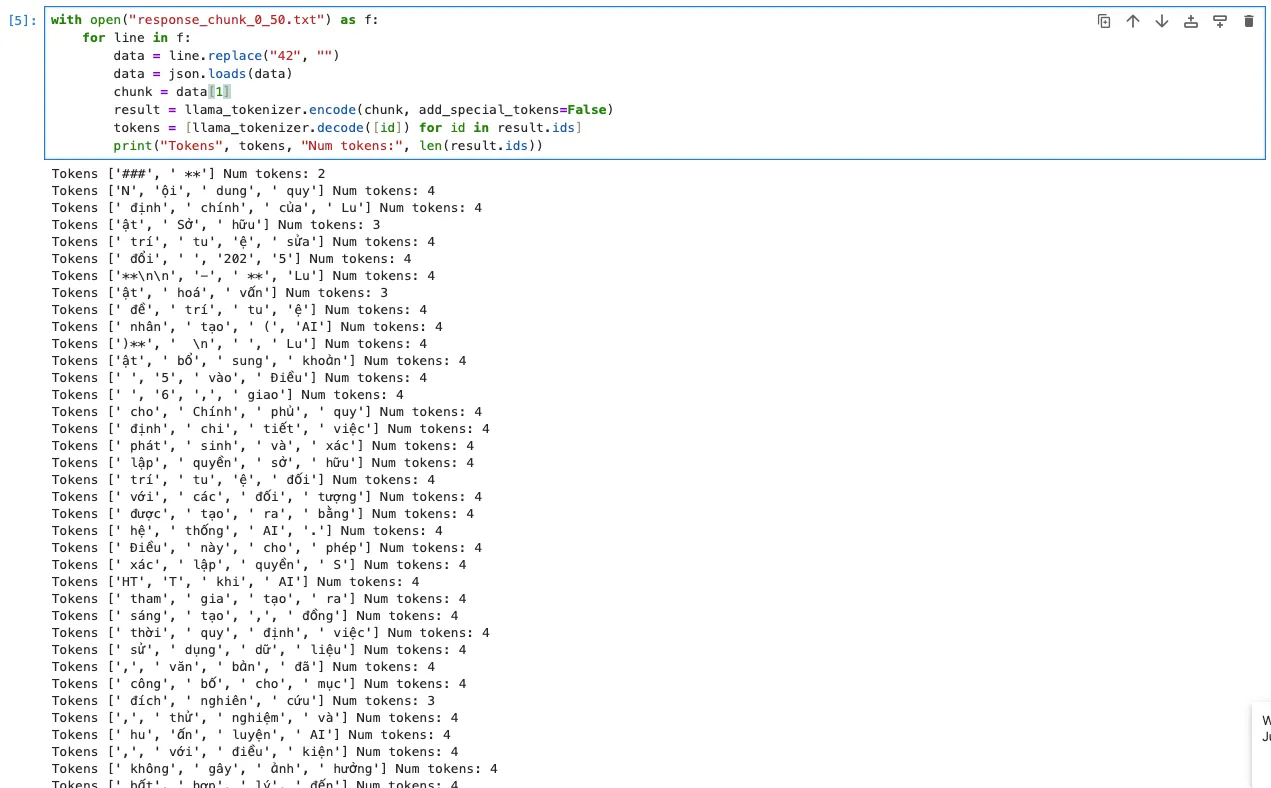Click output line with 'HT', 'T' tokens
The image size is (1271, 788).
pos(235,581)
